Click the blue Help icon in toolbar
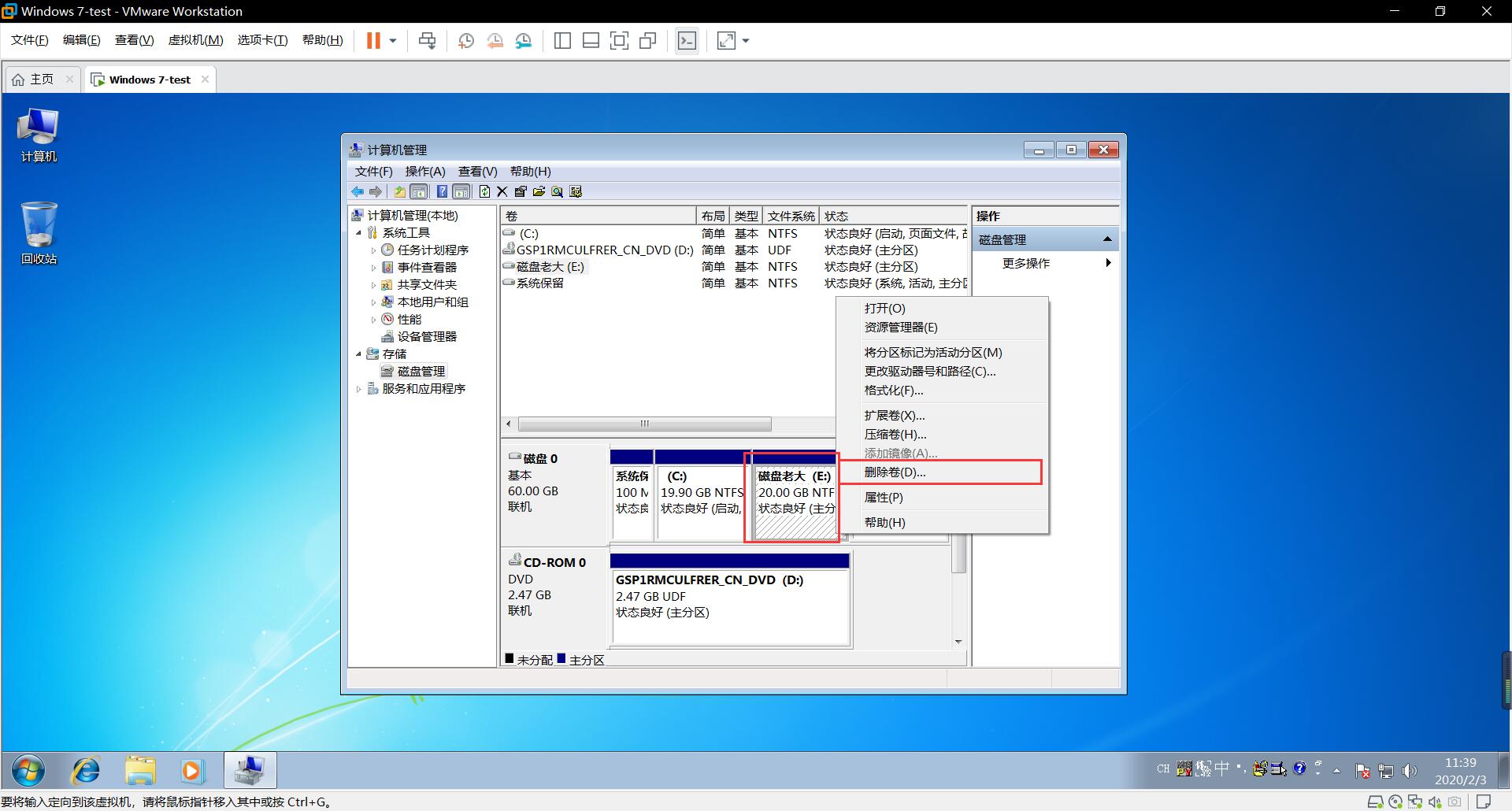 click(x=442, y=191)
